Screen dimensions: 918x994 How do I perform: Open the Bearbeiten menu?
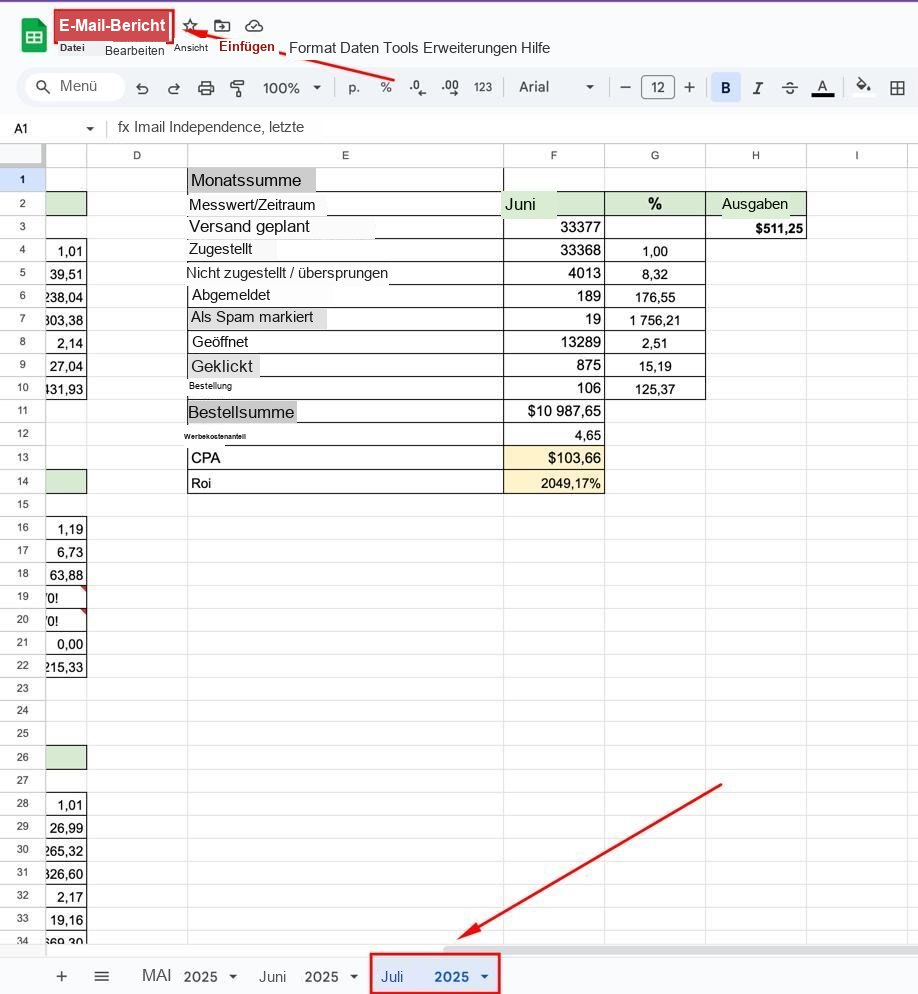click(134, 51)
